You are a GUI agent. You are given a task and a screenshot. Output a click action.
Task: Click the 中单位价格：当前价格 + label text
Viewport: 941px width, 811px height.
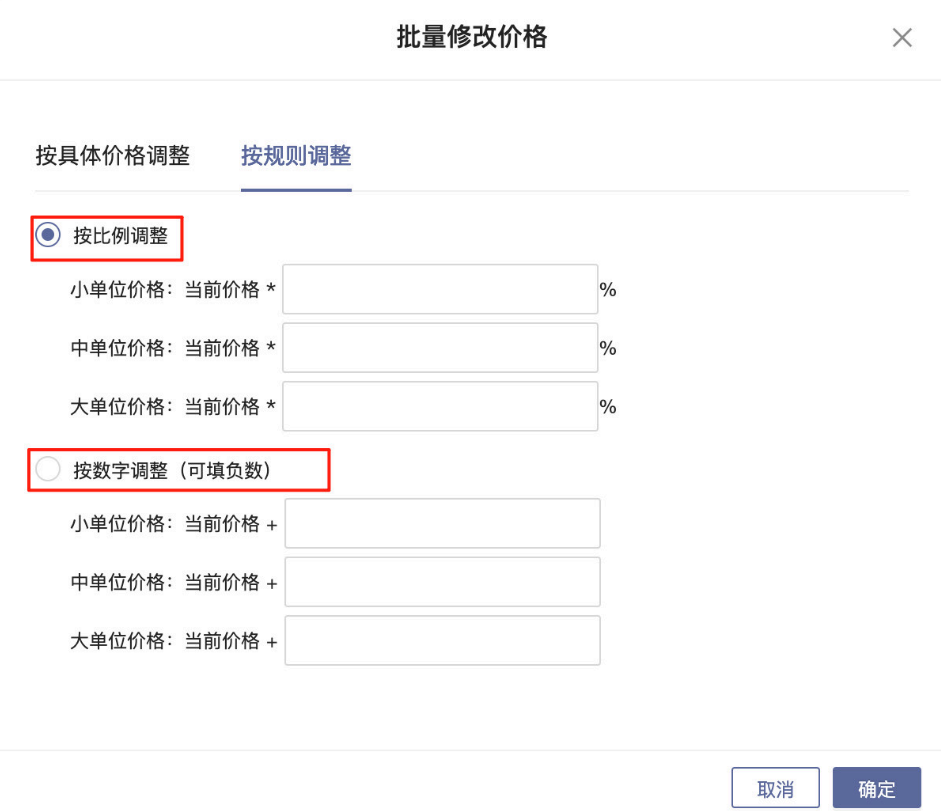(x=173, y=582)
